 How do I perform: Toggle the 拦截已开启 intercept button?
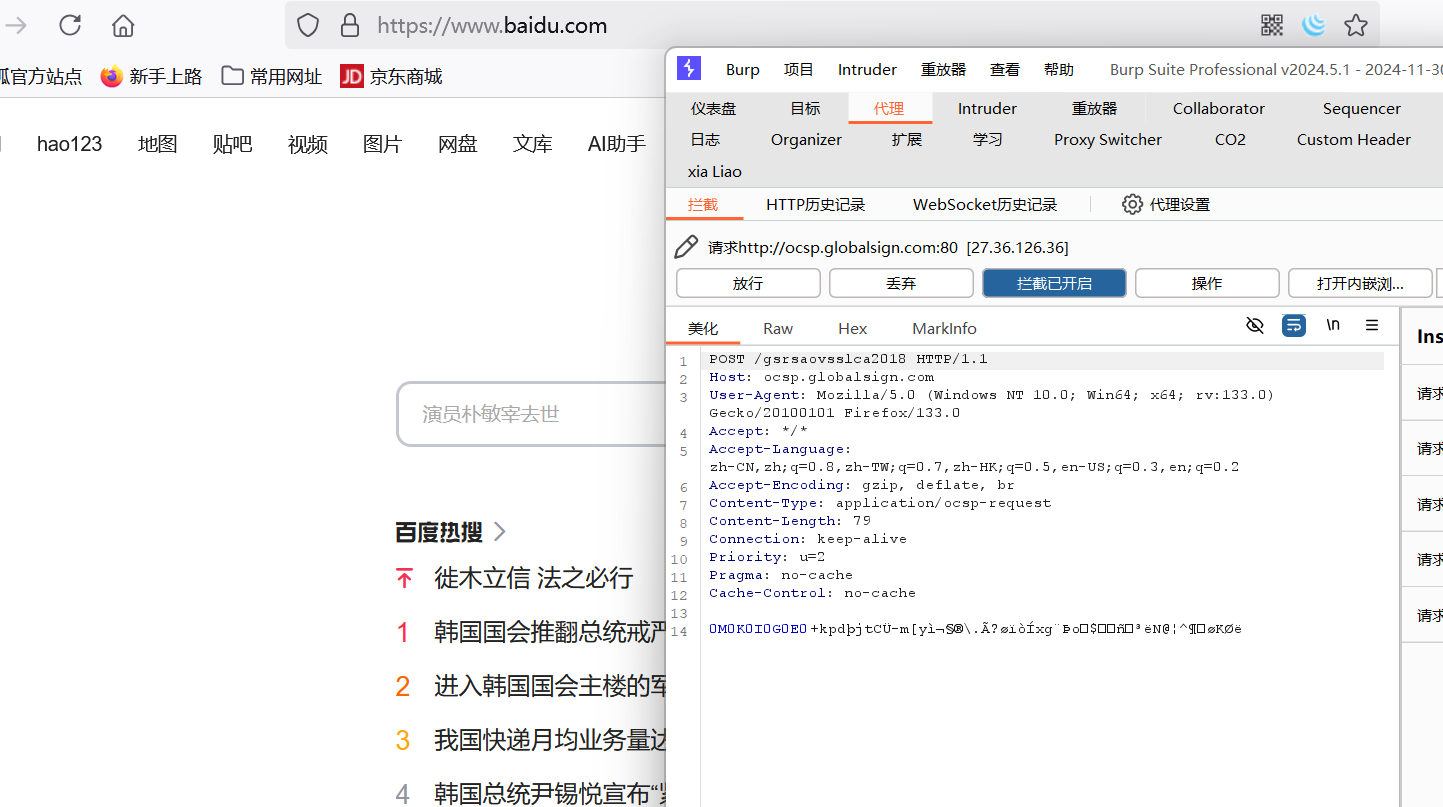(1054, 283)
